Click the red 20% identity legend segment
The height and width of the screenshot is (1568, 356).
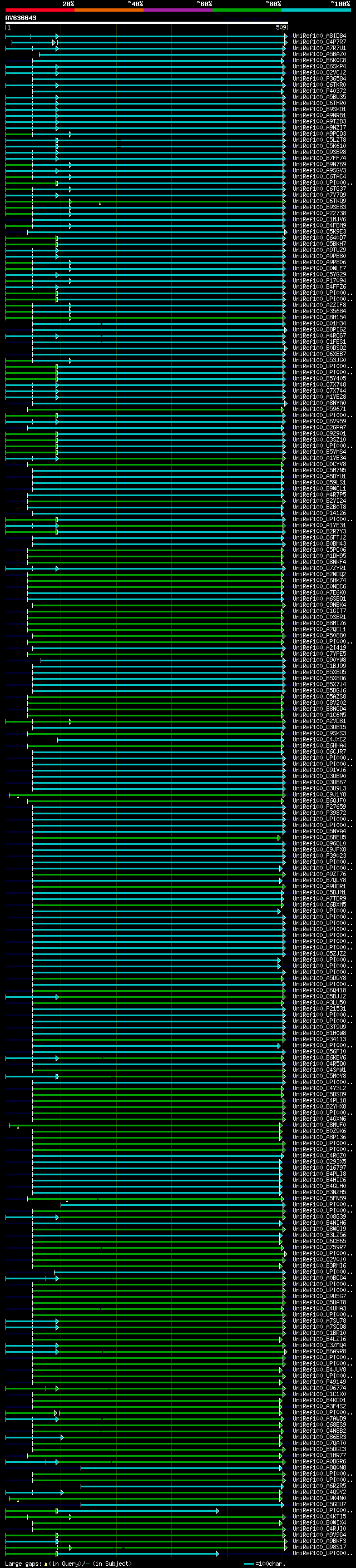click(39, 10)
